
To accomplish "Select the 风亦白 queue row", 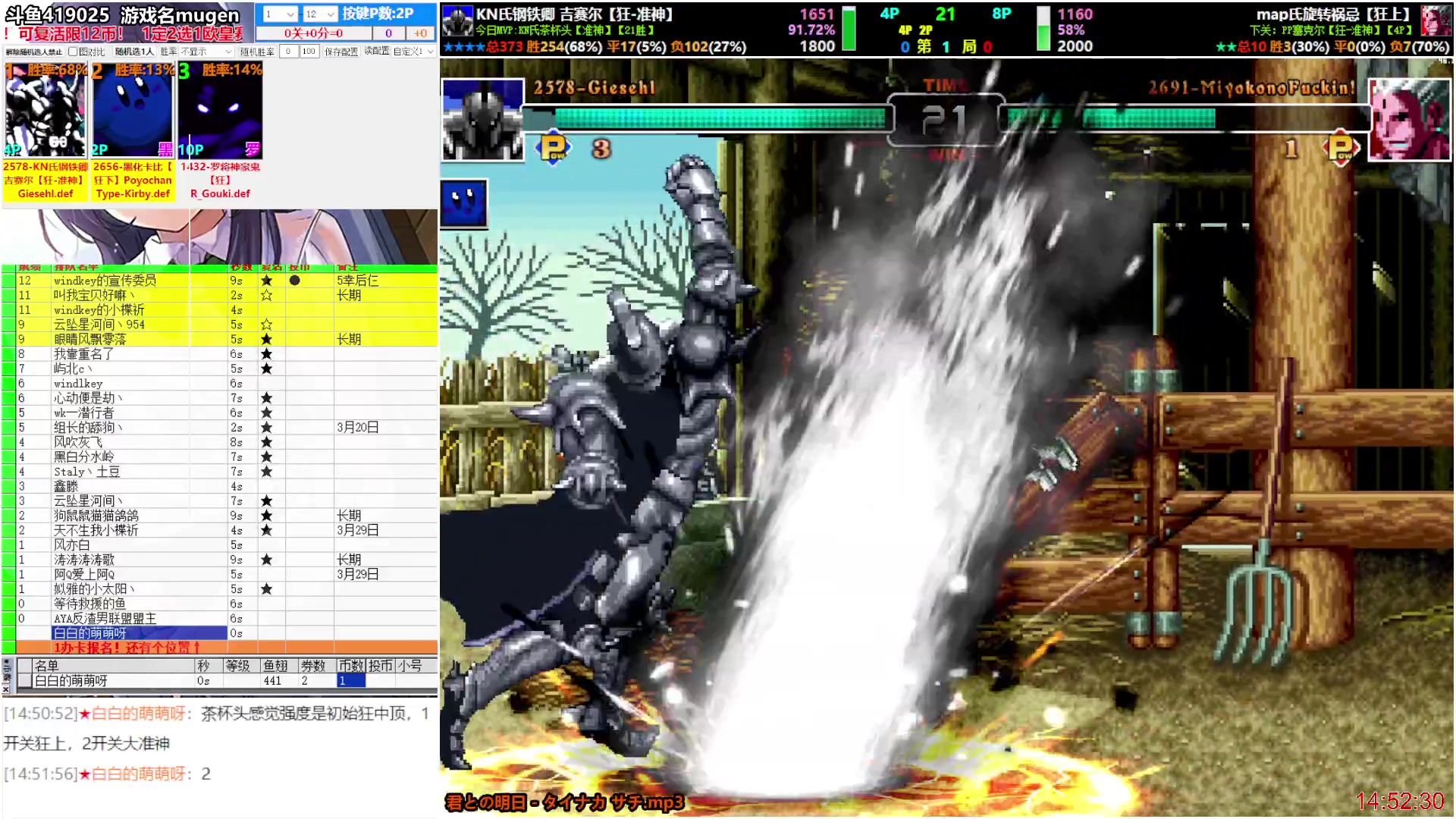I will pos(220,545).
